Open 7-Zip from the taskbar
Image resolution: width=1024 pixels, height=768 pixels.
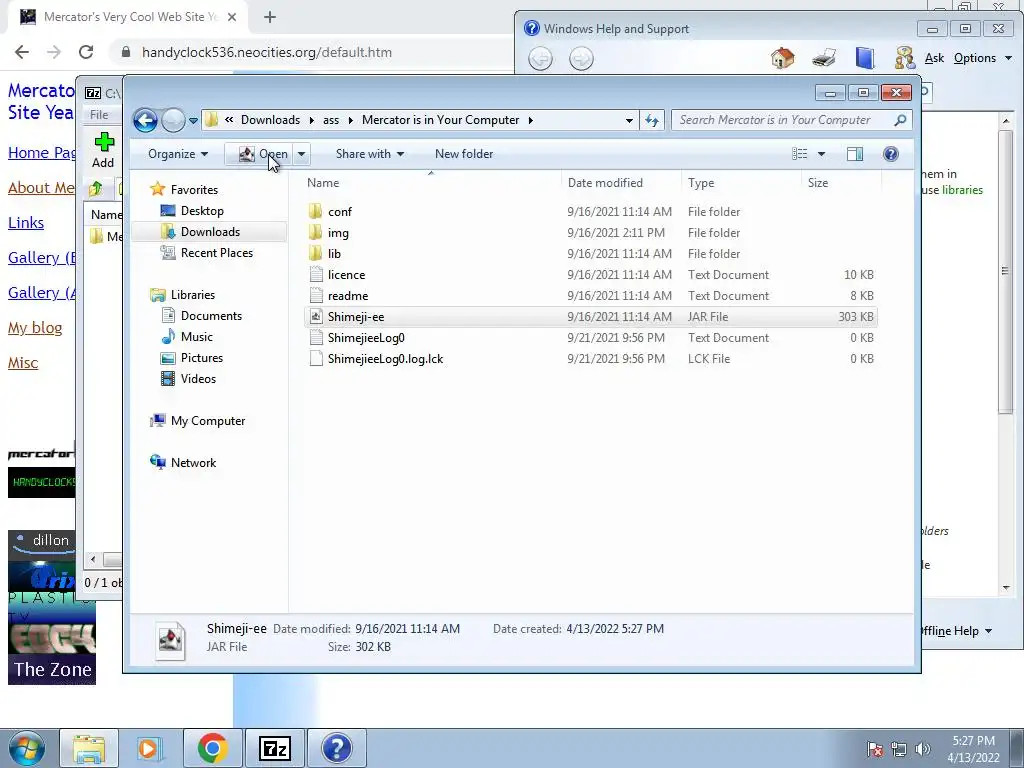coord(274,748)
